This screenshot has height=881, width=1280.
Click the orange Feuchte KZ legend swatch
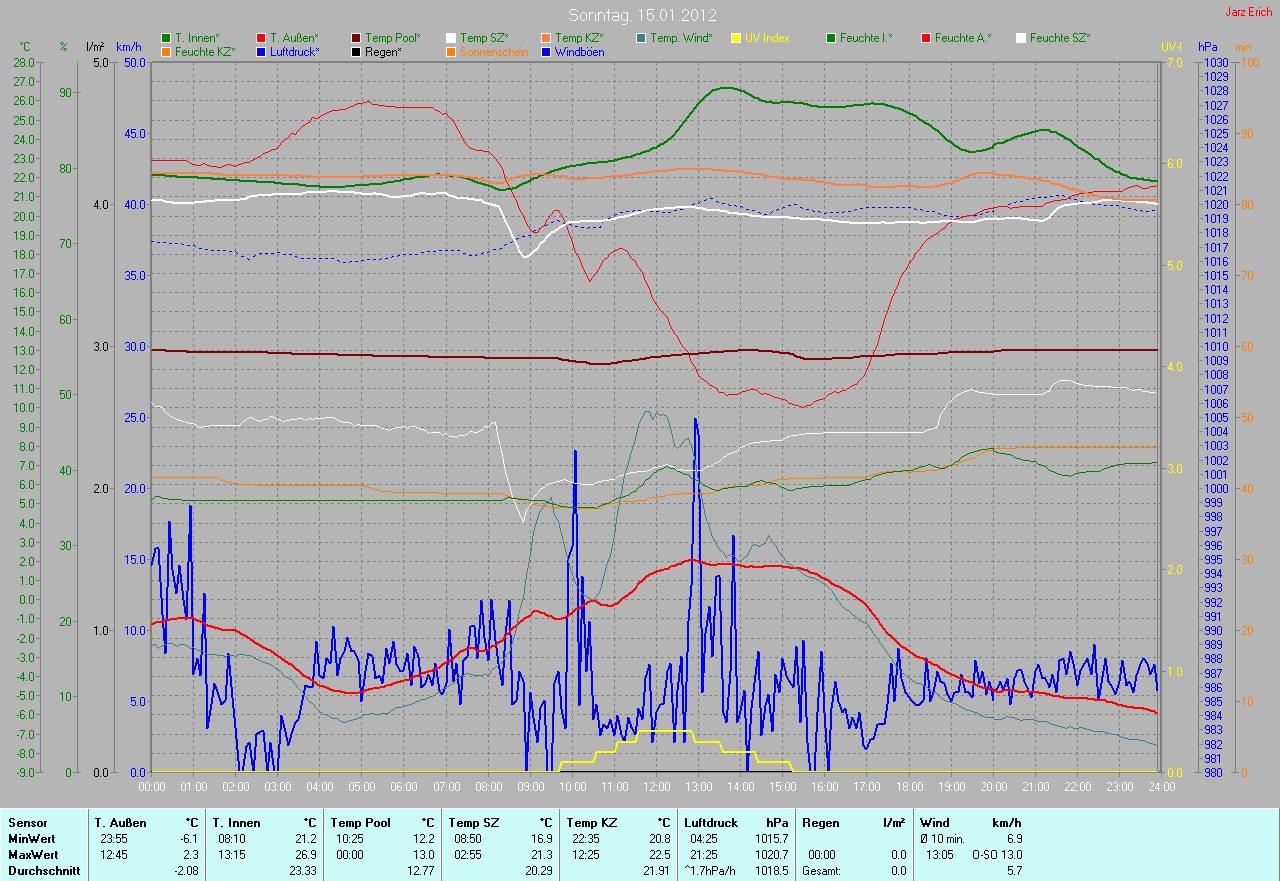166,51
